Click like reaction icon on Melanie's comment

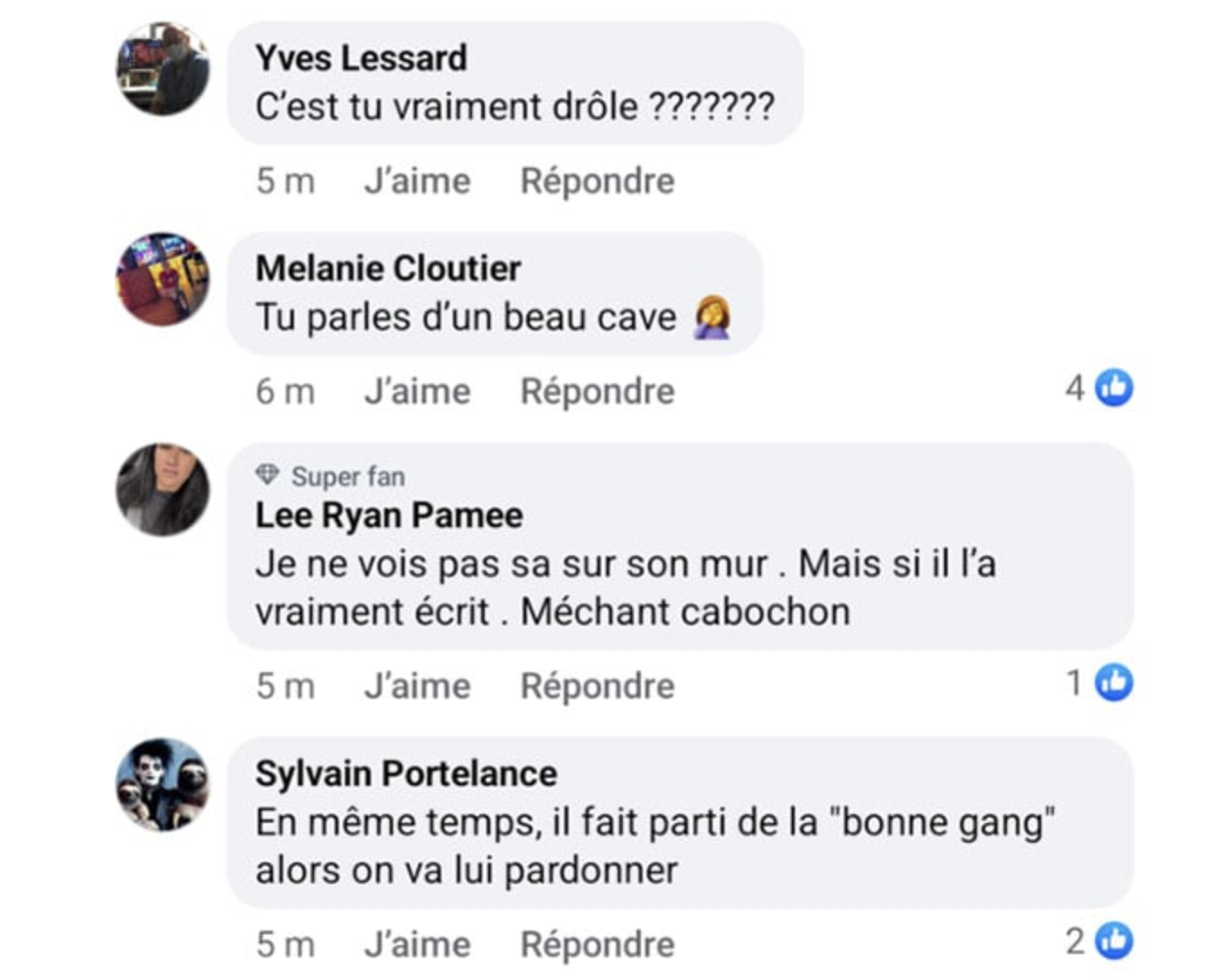click(1114, 388)
